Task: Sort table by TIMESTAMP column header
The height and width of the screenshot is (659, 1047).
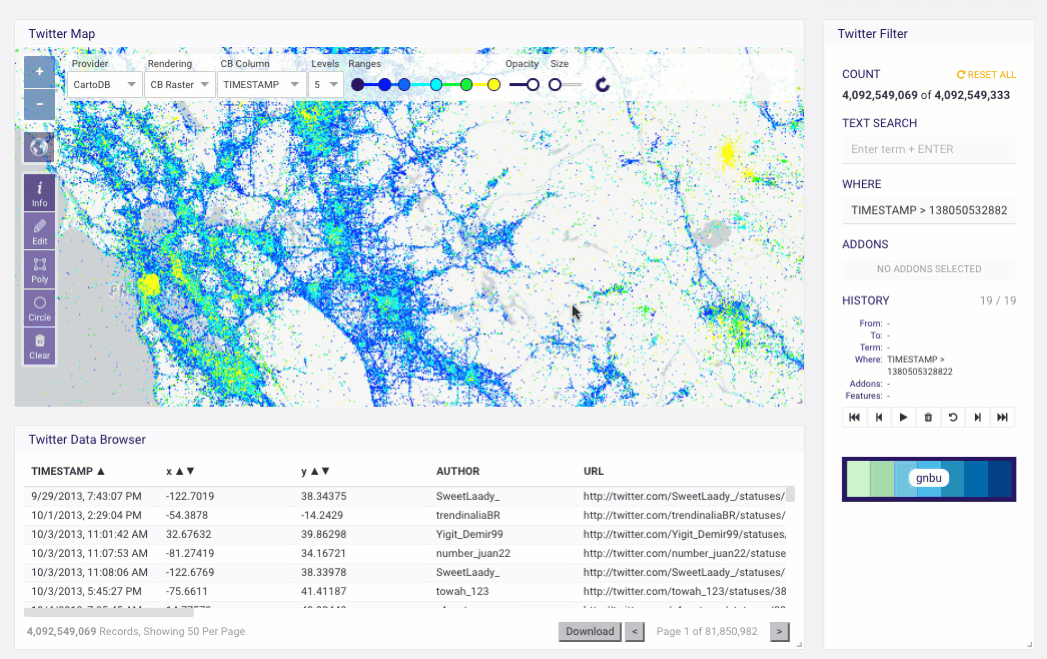Action: pos(68,471)
